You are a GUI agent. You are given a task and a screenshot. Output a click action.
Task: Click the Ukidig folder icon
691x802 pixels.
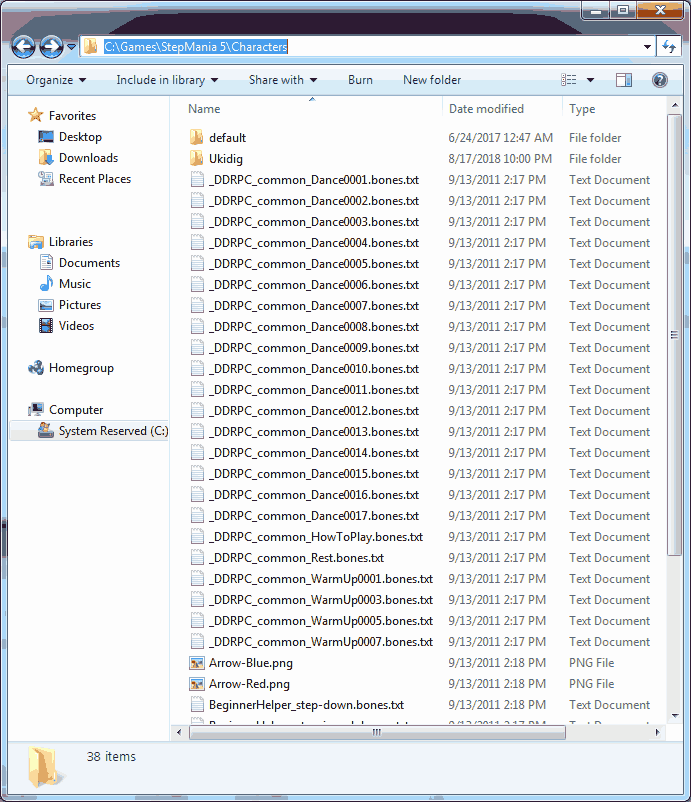tap(196, 159)
